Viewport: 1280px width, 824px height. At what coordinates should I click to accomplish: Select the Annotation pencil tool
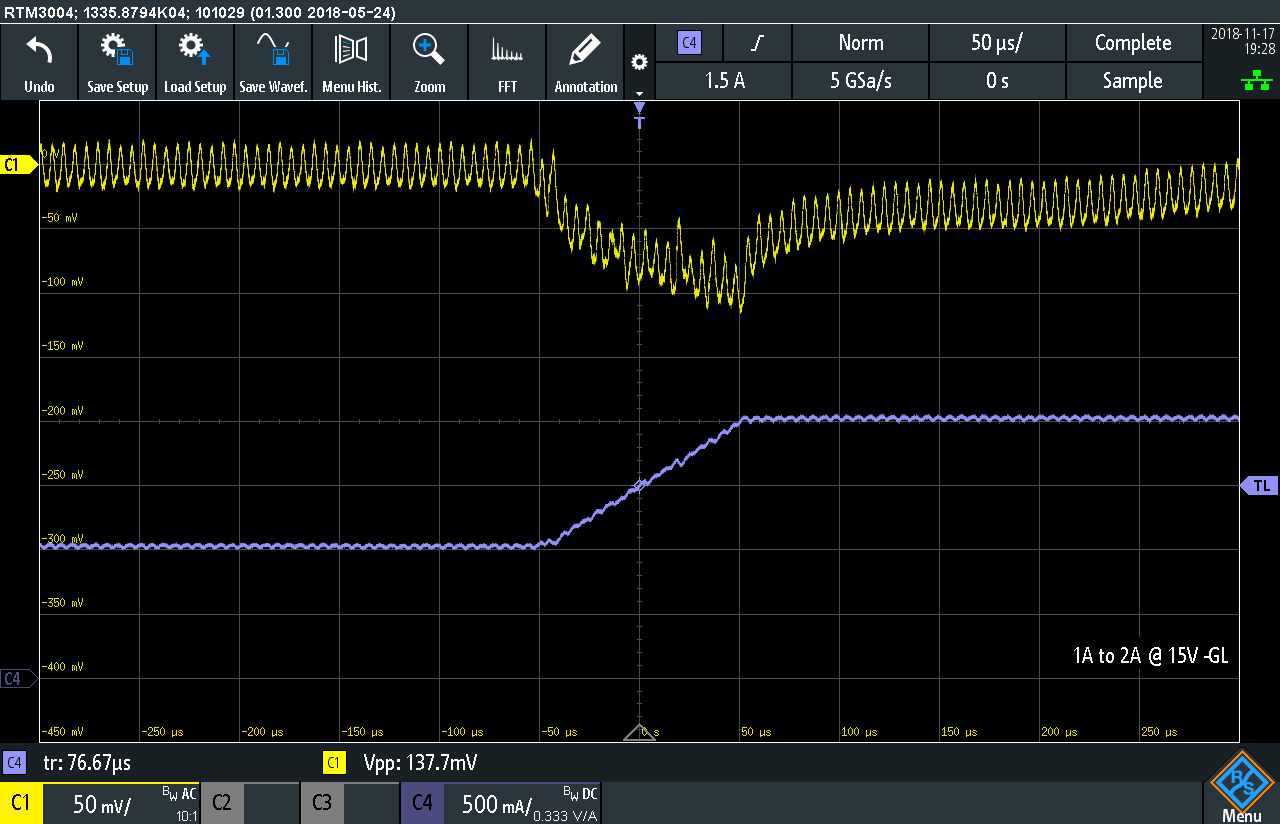point(585,50)
